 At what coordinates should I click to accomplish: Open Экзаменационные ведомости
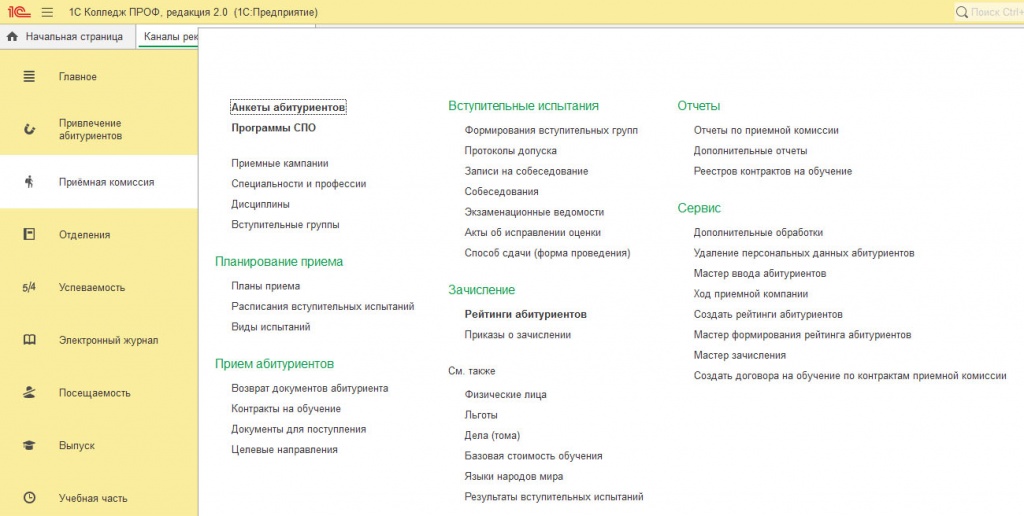534,212
